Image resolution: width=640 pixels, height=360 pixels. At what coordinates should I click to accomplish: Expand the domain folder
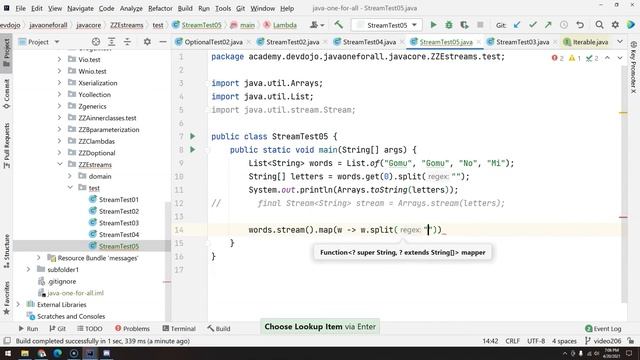tap(70, 176)
